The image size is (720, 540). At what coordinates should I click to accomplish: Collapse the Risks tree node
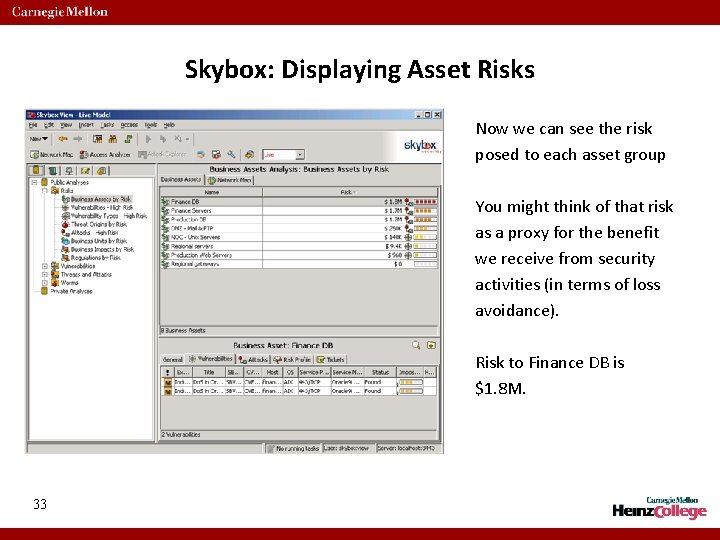pos(45,191)
